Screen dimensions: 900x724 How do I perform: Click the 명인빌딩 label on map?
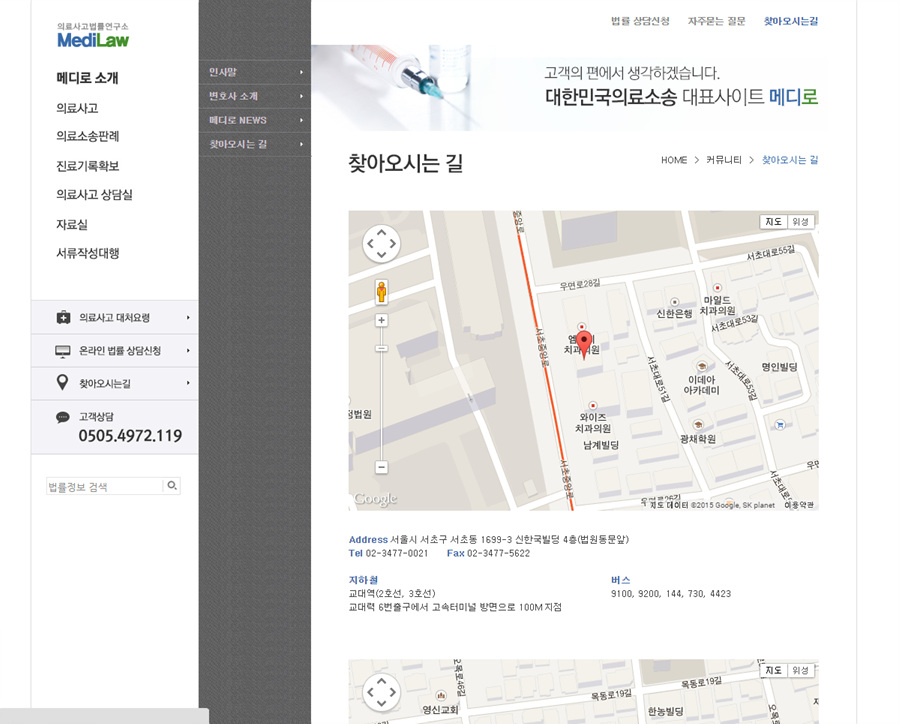(x=779, y=367)
